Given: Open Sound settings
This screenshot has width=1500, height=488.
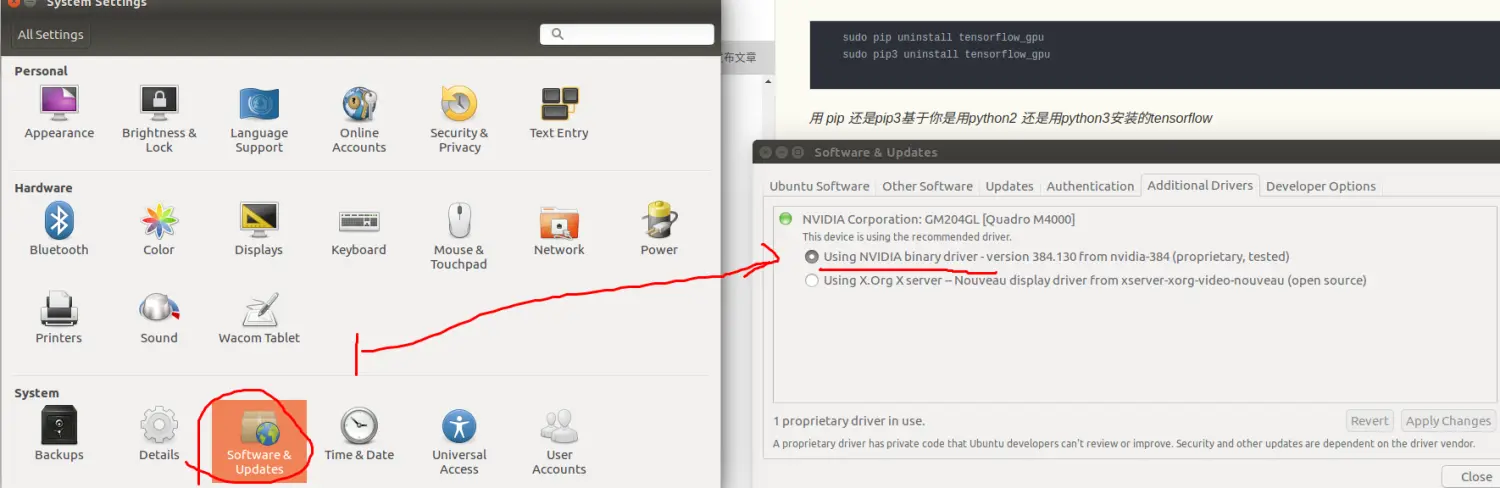Looking at the screenshot, I should click(159, 318).
